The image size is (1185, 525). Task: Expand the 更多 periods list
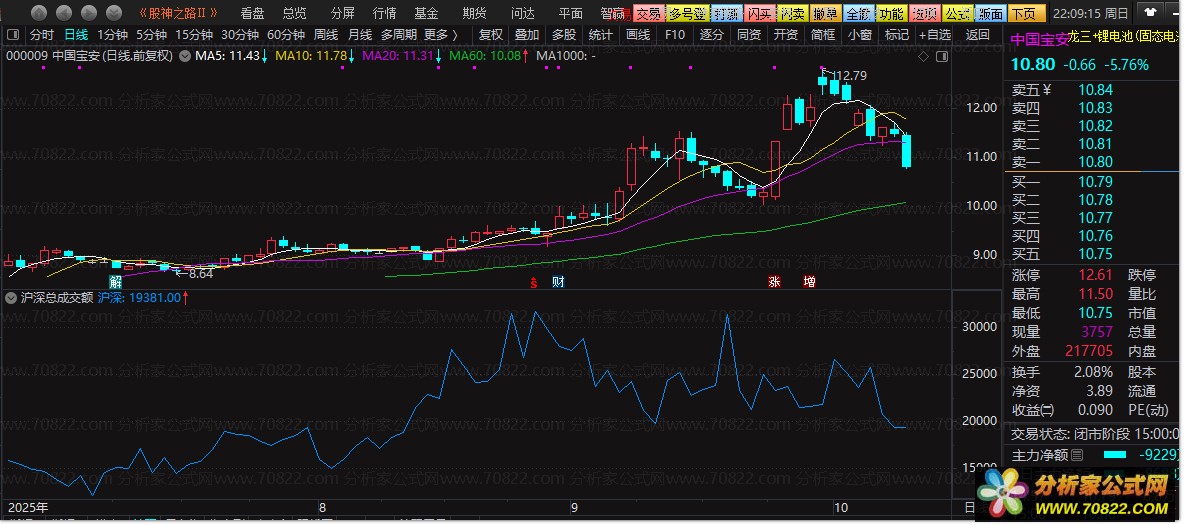click(x=441, y=35)
